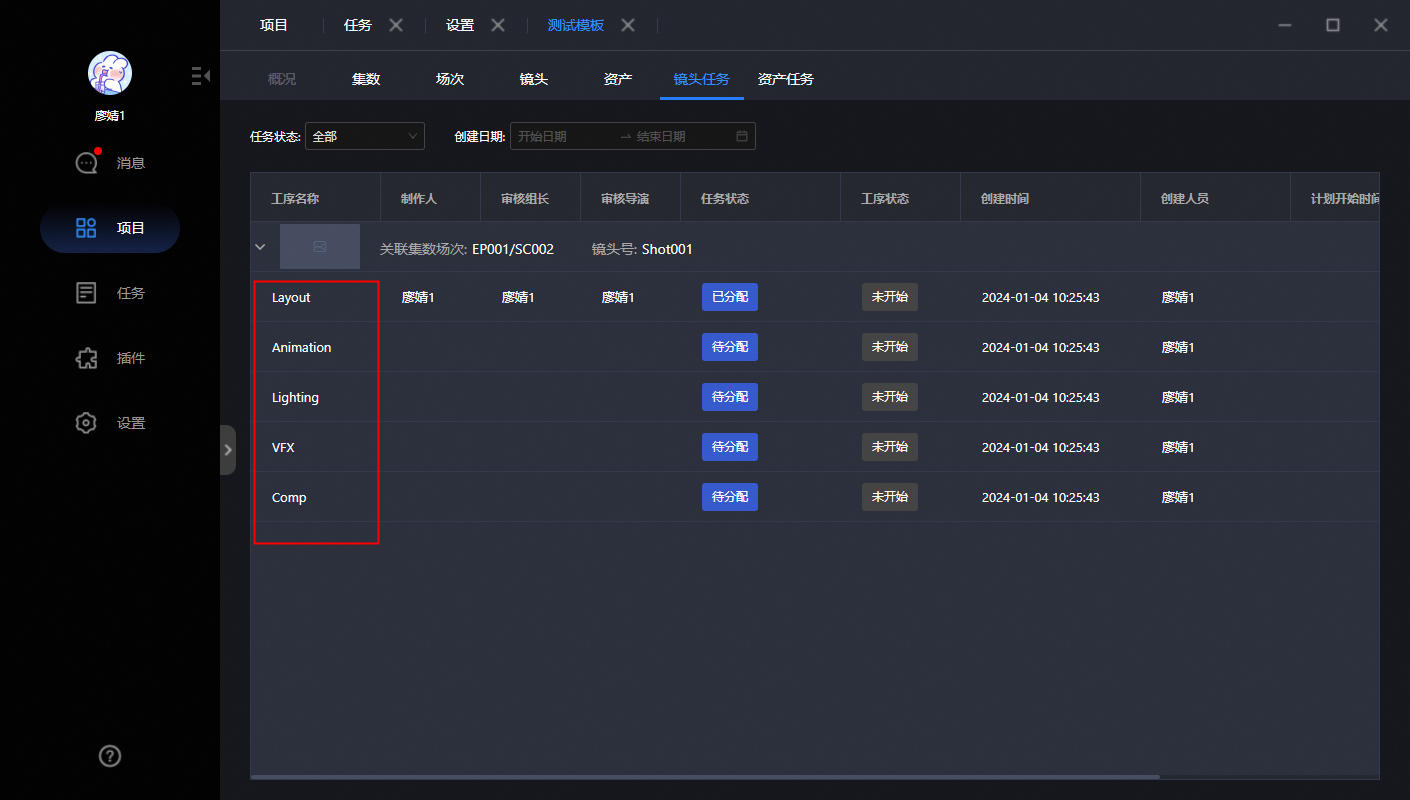The image size is (1410, 800).
Task: Select the VFX process name
Action: (x=283, y=447)
